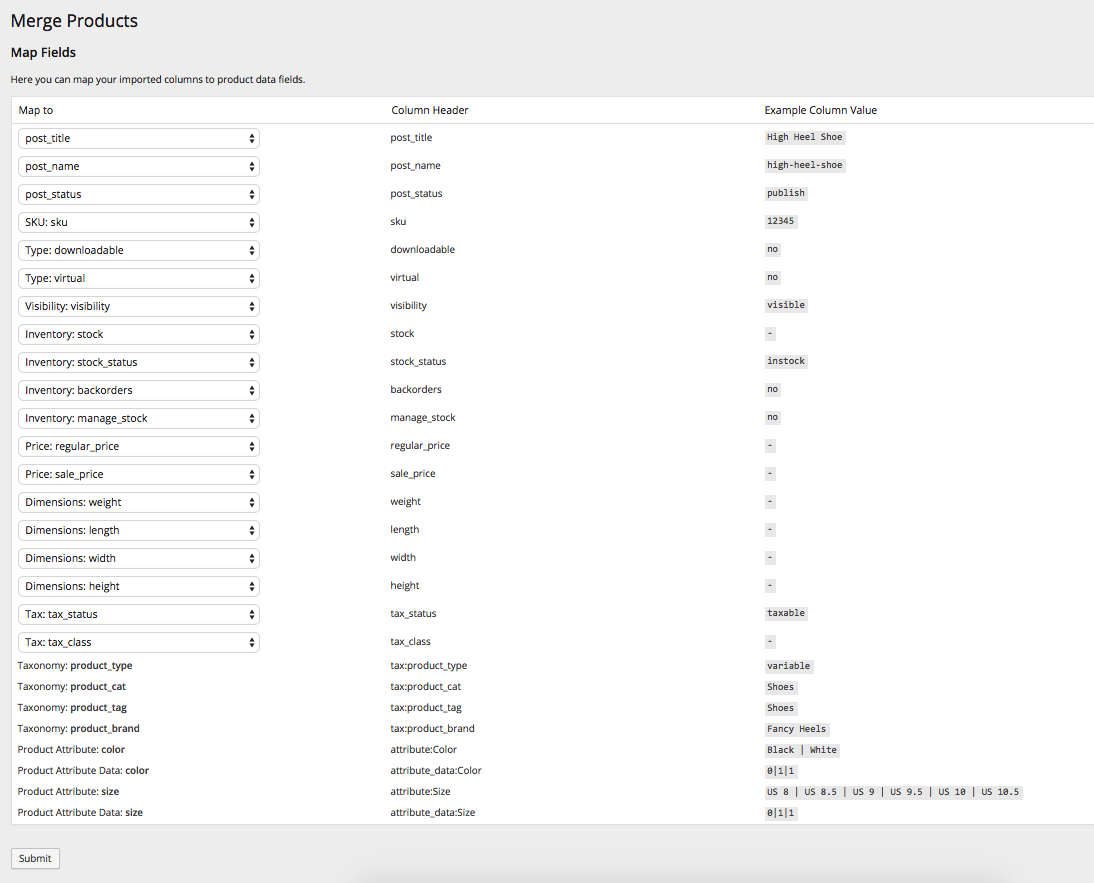
Task: Open the SKU: sku mapping dropdown
Action: pos(138,221)
